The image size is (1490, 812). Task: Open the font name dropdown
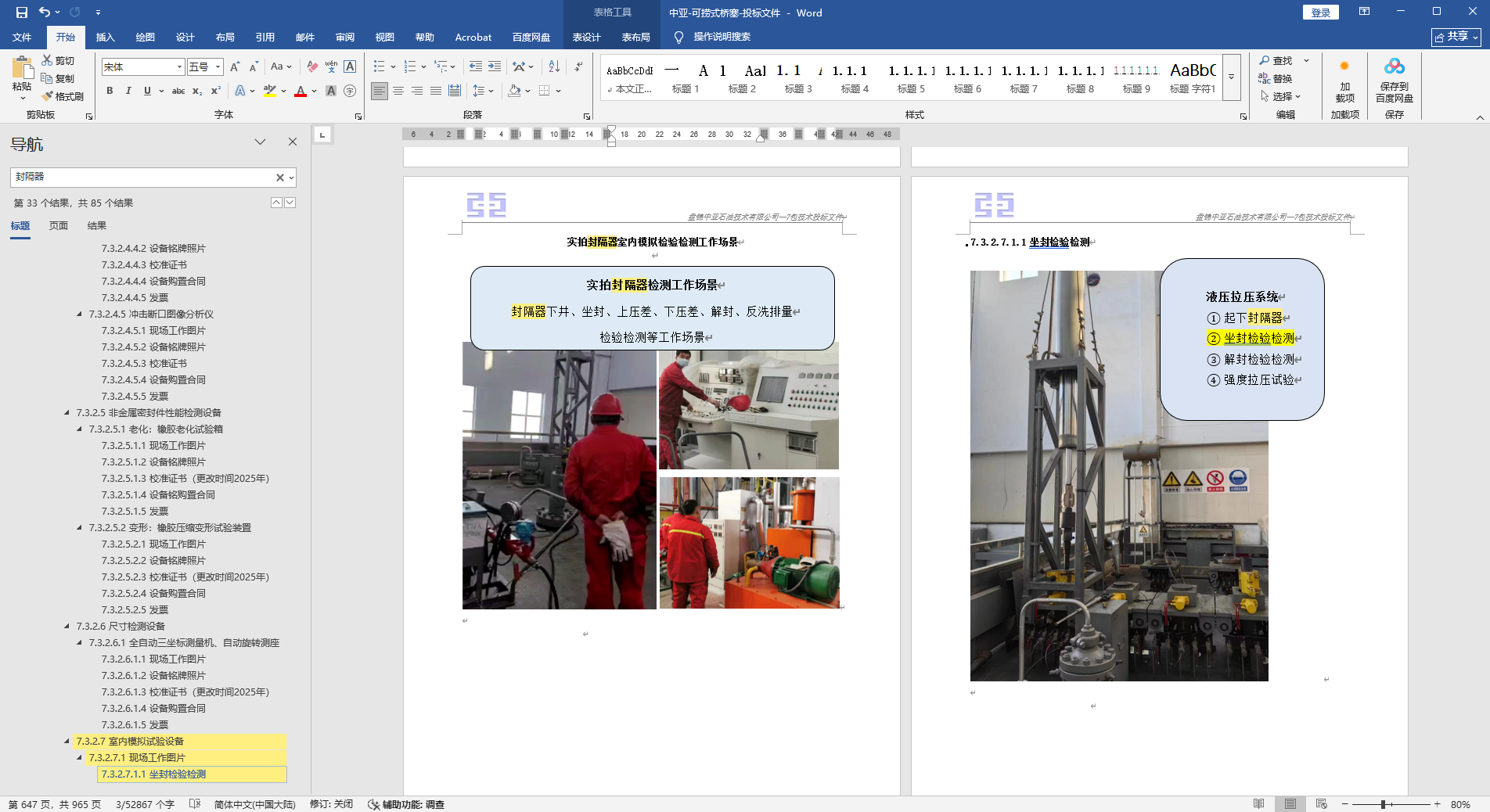tap(179, 67)
